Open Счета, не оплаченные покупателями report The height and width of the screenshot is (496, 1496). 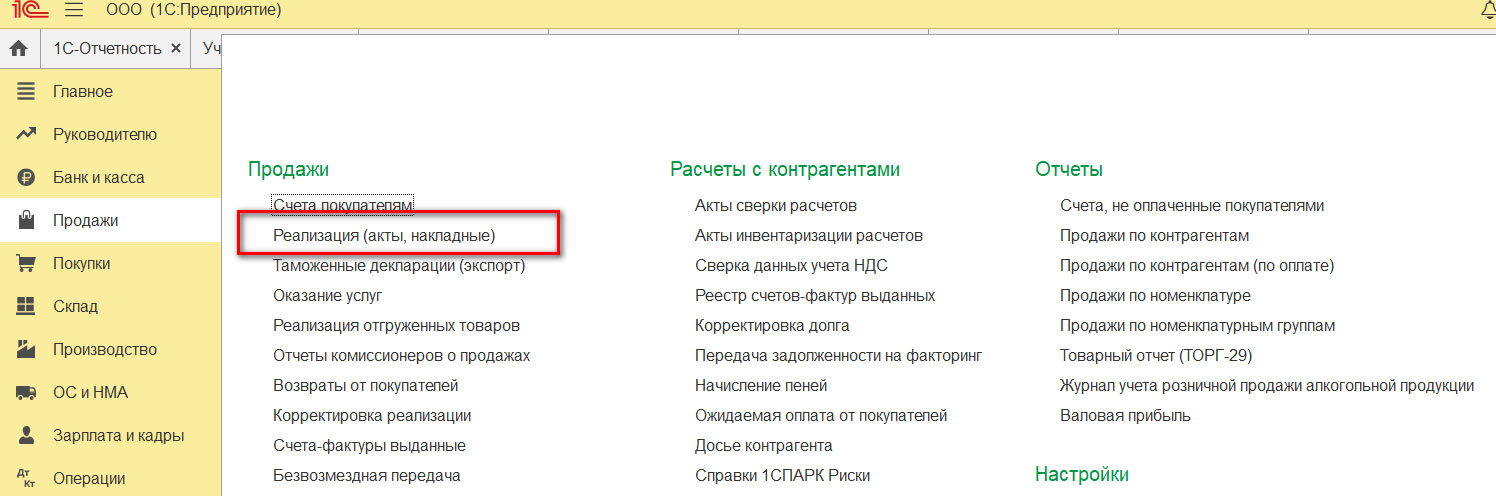(x=1192, y=205)
